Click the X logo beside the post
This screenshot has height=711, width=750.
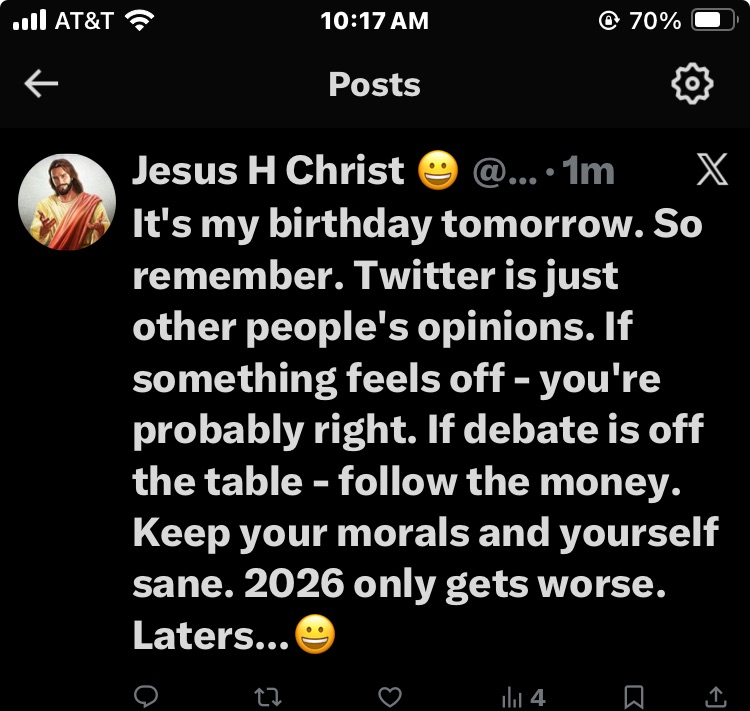(710, 173)
